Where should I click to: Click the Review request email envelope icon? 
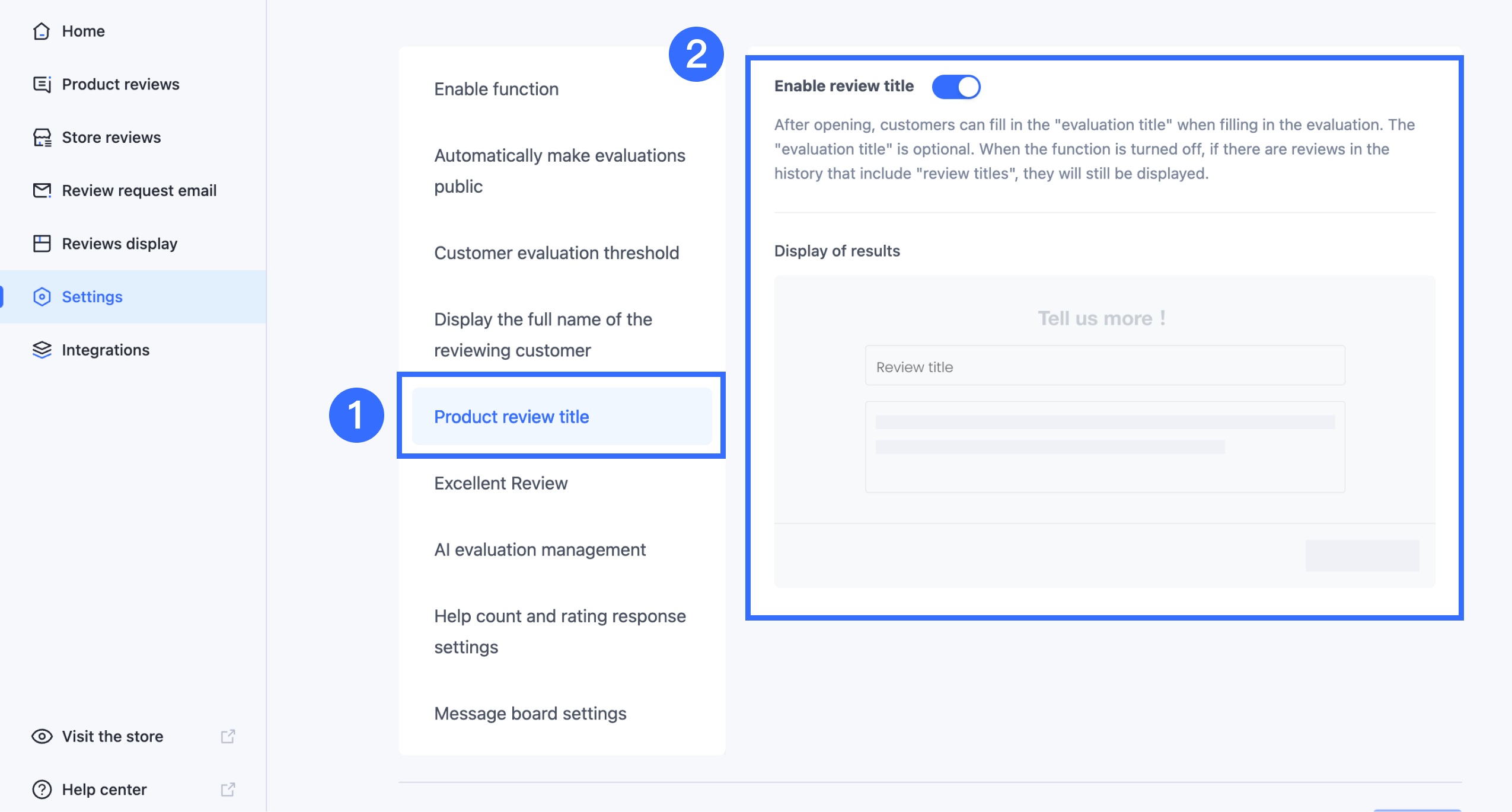(42, 190)
